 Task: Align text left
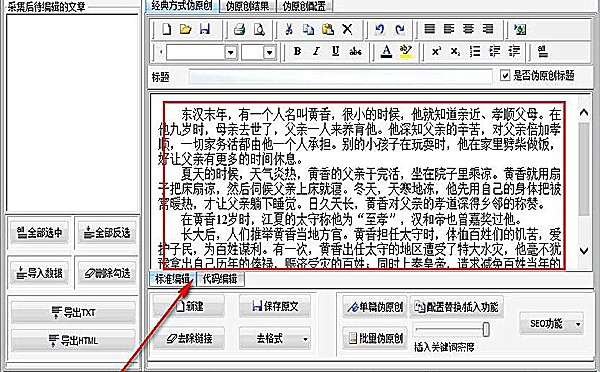[449, 29]
